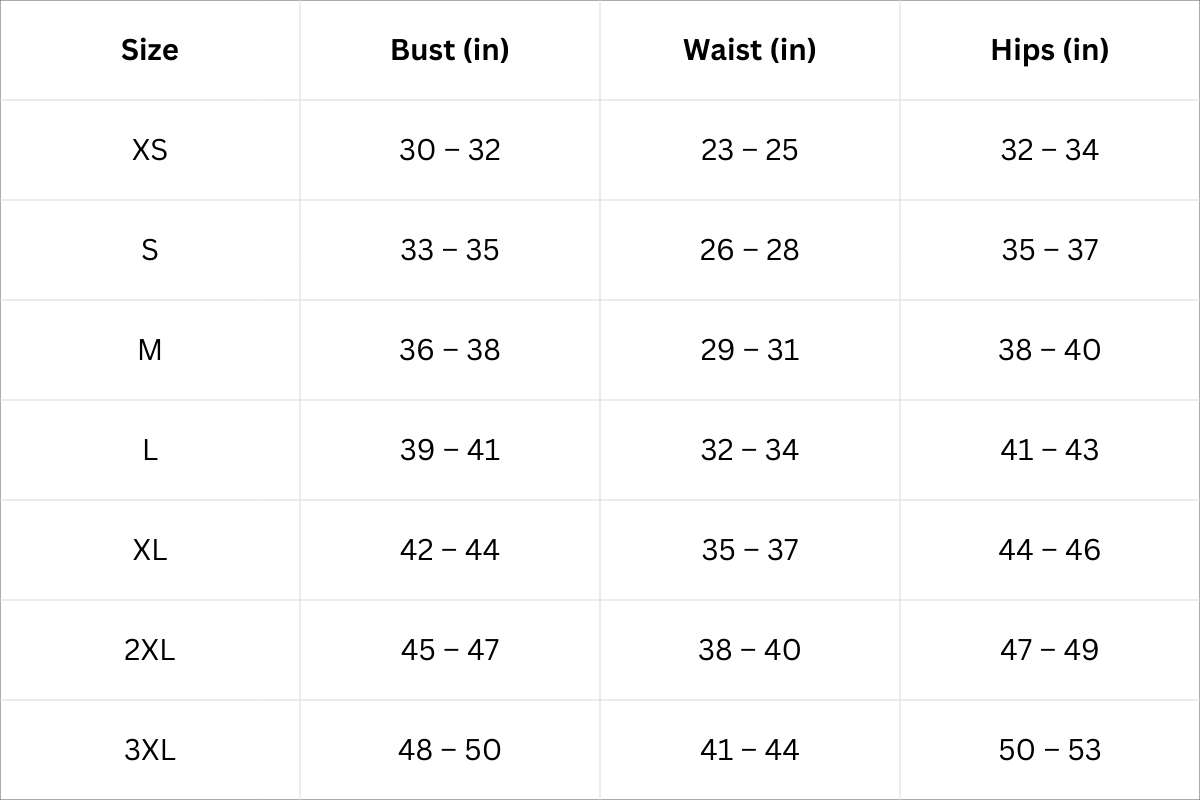Click the XS size cell
This screenshot has height=800, width=1200.
(x=150, y=150)
